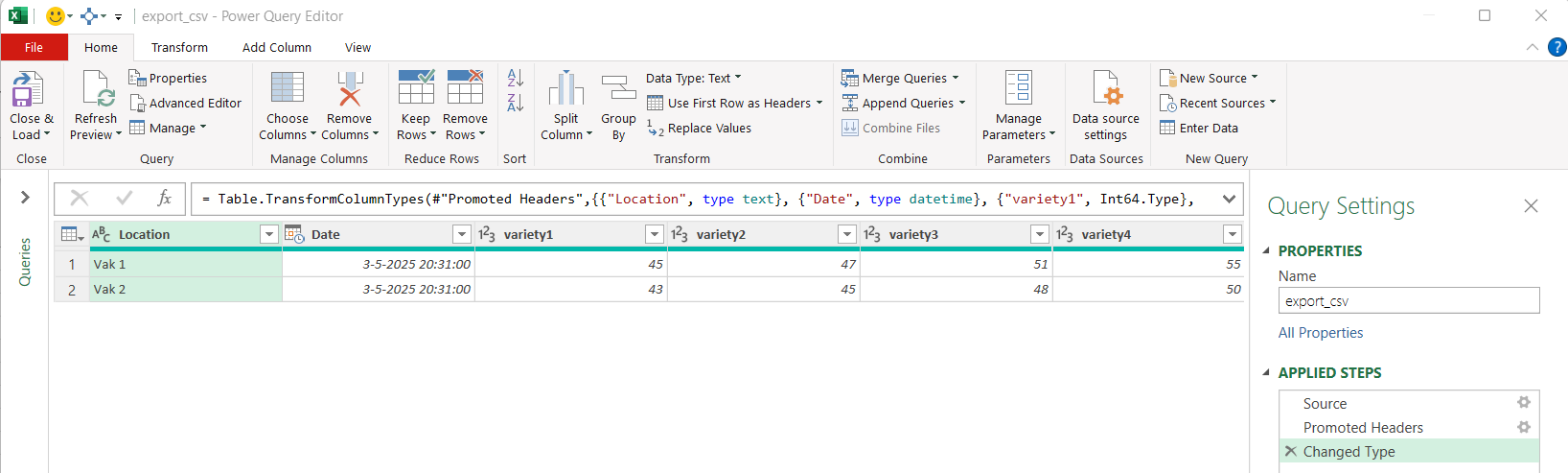Click the Group By icon
Viewport: 1568px width, 473px height.
[x=618, y=89]
